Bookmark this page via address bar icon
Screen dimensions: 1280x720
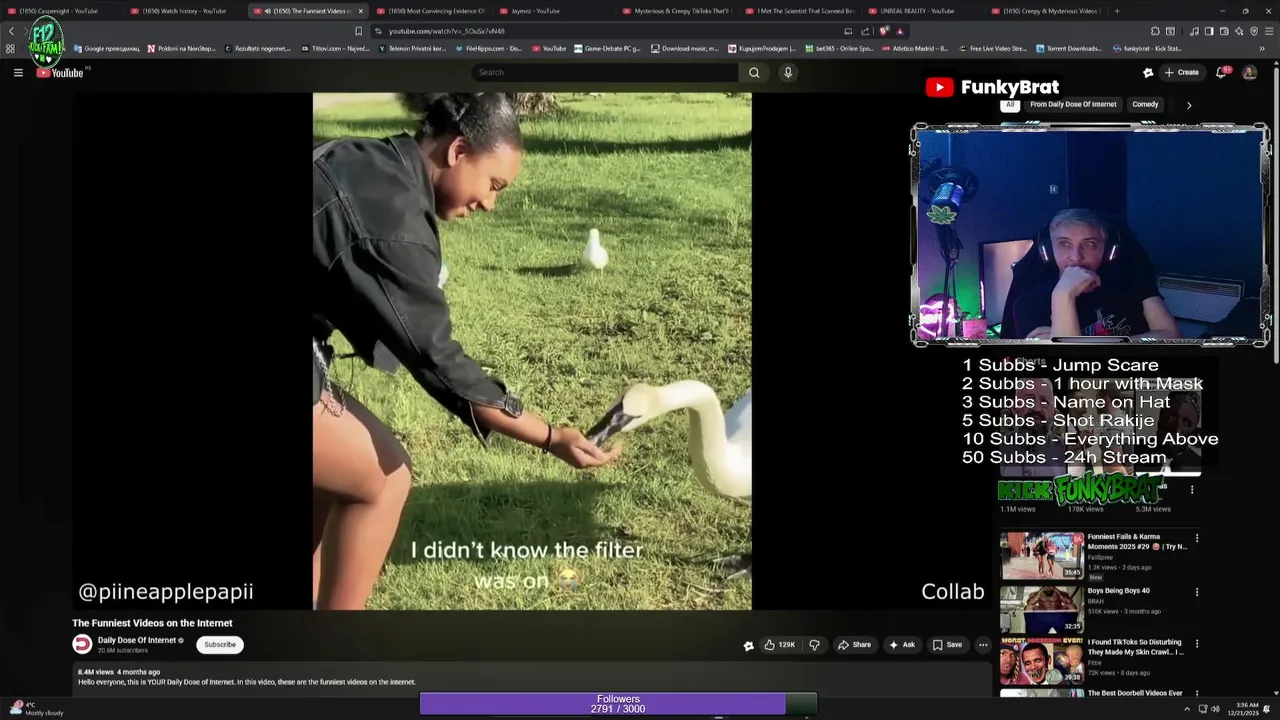[358, 31]
